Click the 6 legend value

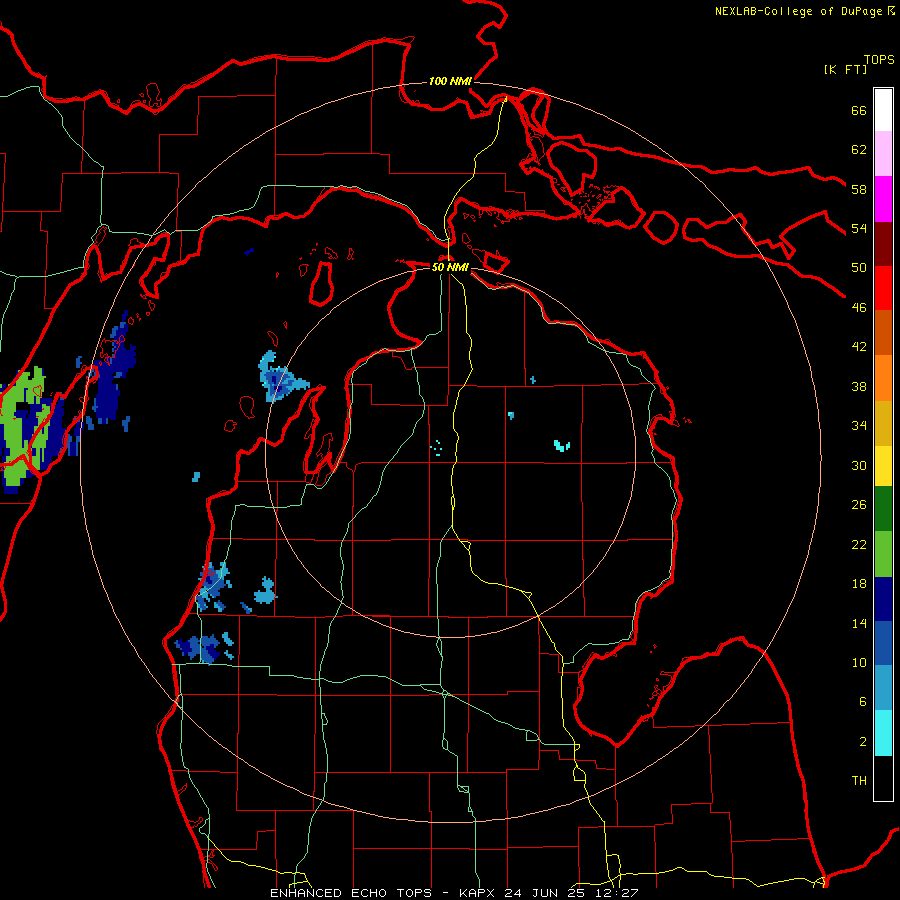863,702
